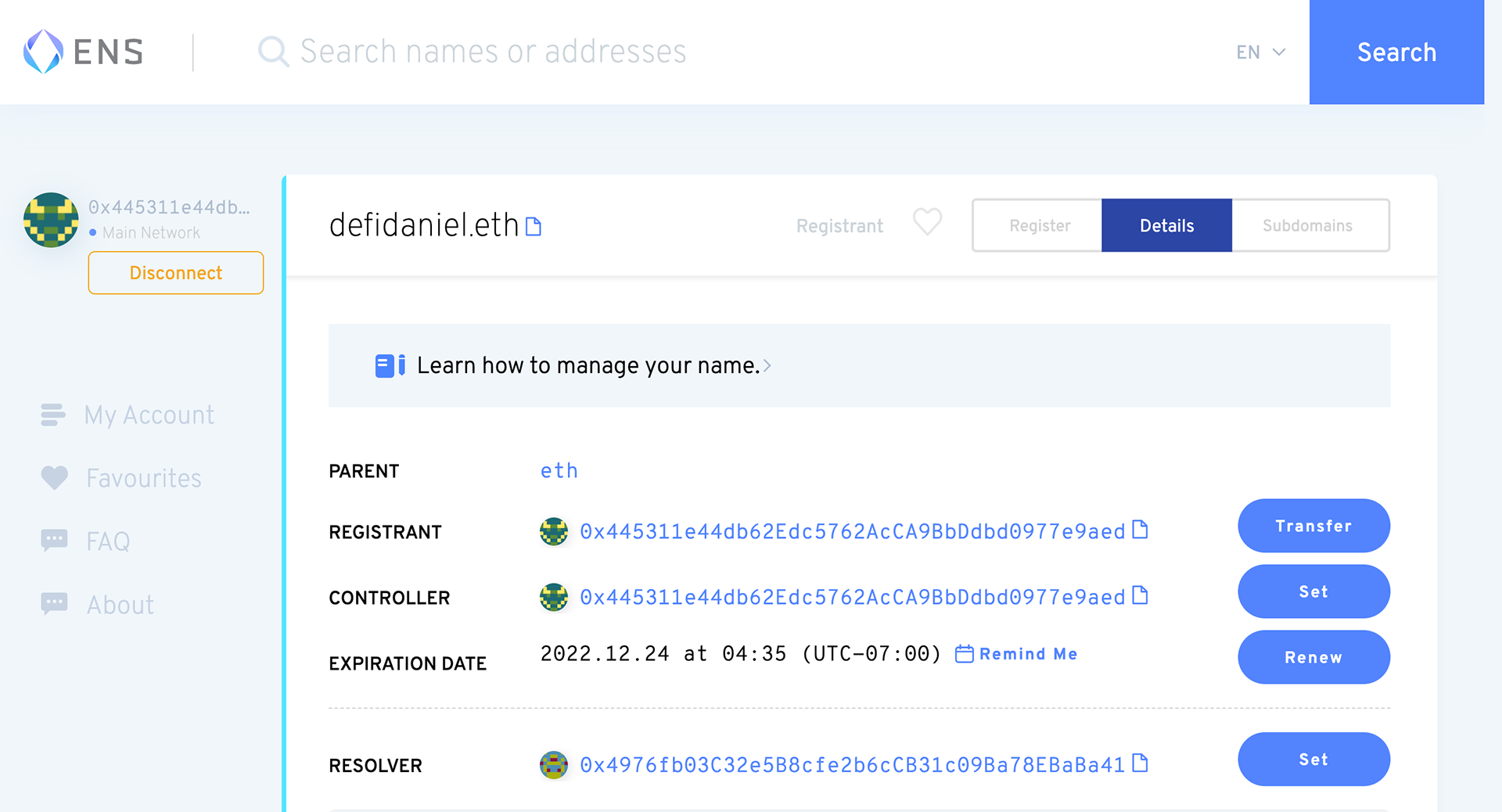This screenshot has width=1502, height=812.
Task: Click the Transfer button
Action: [1313, 526]
